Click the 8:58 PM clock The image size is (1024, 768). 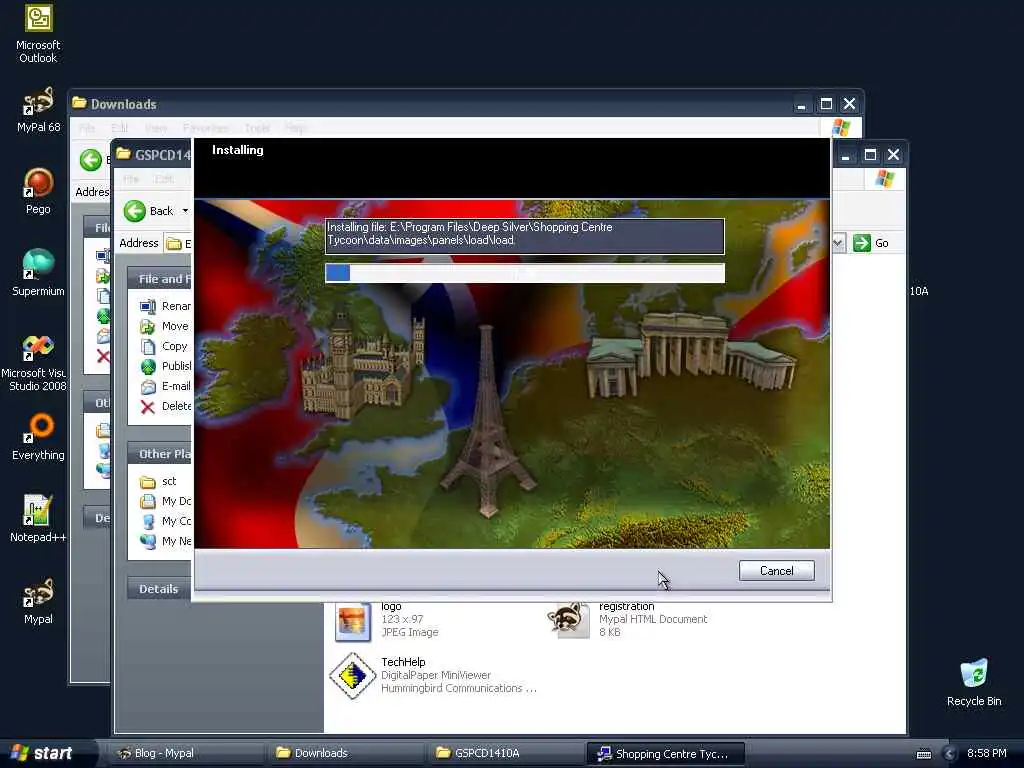pyautogui.click(x=986, y=753)
